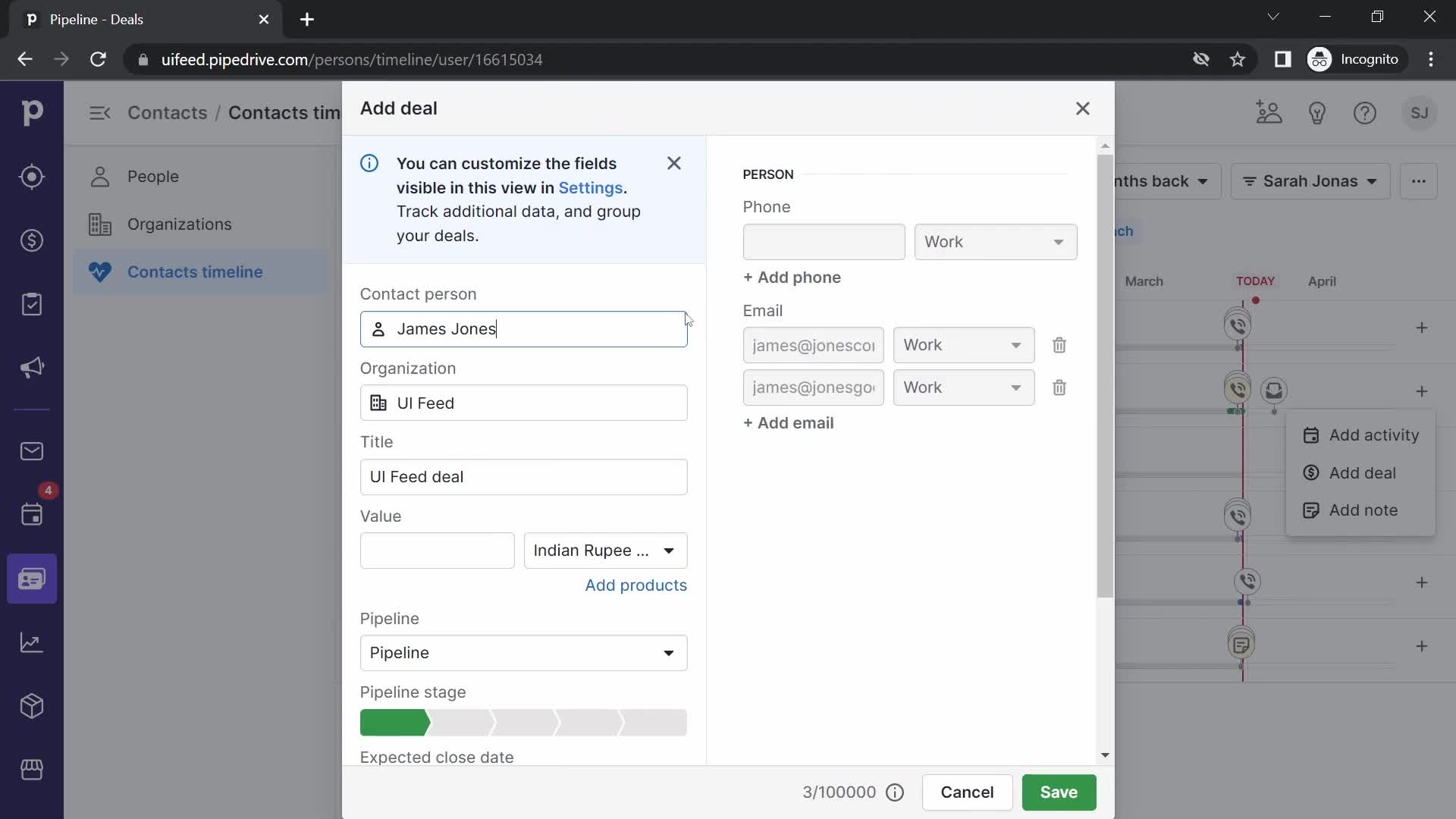Delete the second email entry row
The height and width of the screenshot is (819, 1456).
coord(1060,388)
